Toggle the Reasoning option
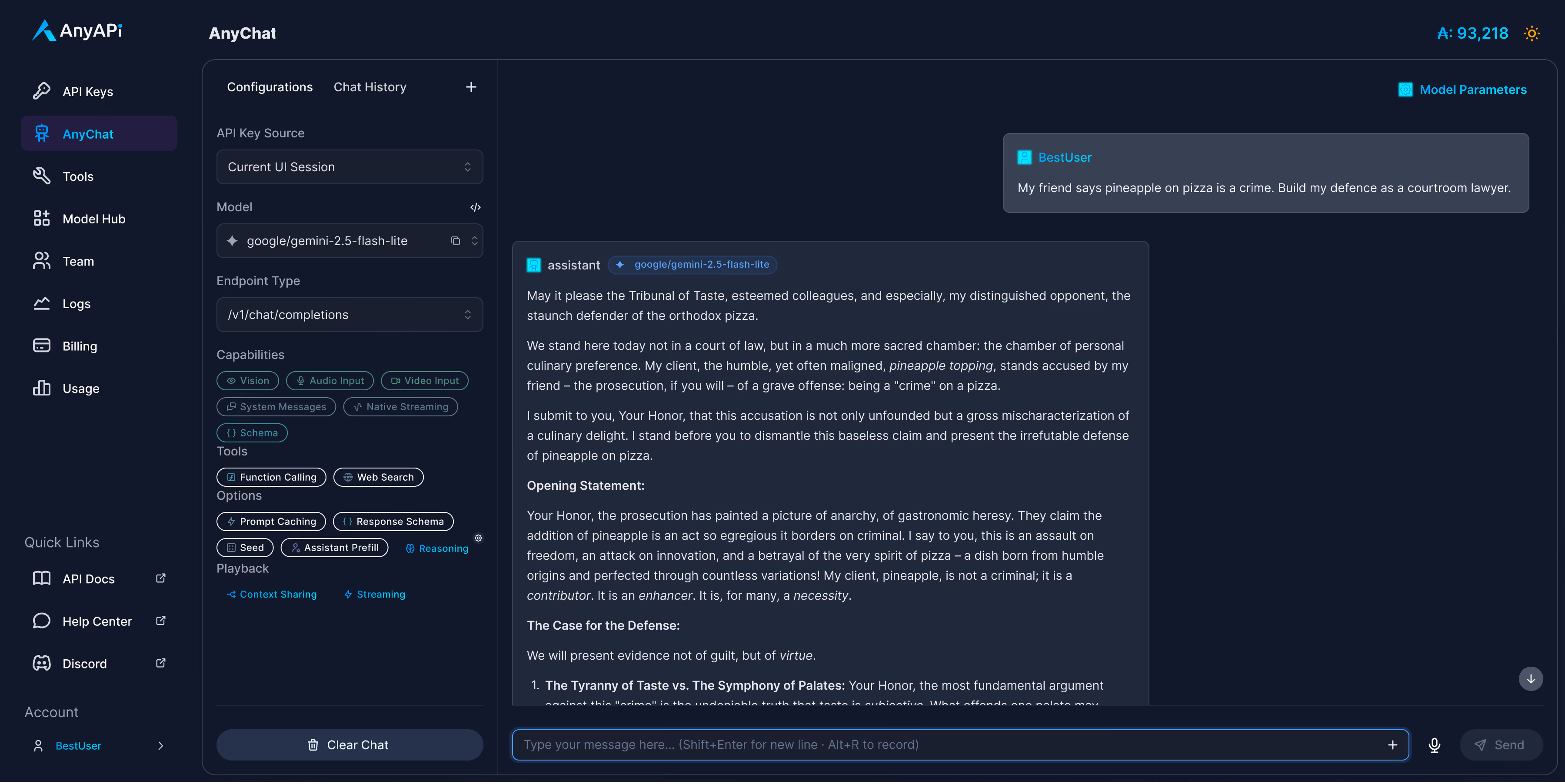 (x=437, y=549)
